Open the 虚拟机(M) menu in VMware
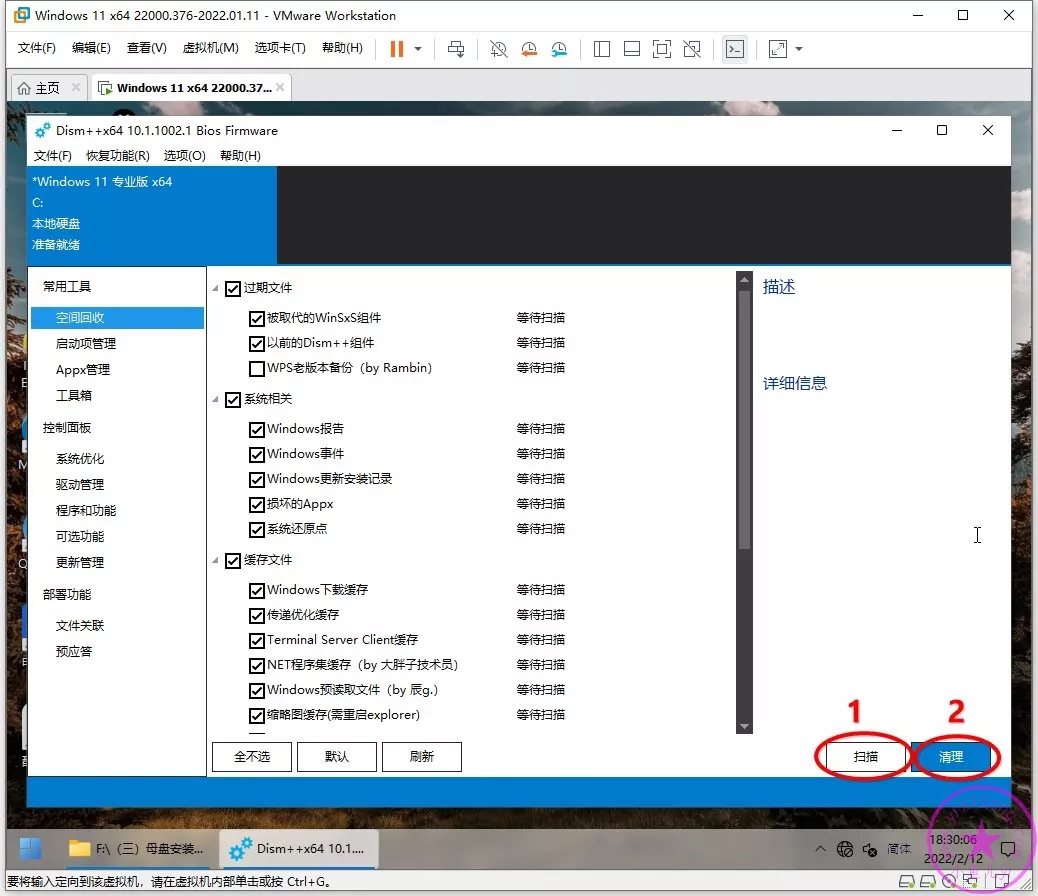This screenshot has height=896, width=1038. [x=210, y=48]
